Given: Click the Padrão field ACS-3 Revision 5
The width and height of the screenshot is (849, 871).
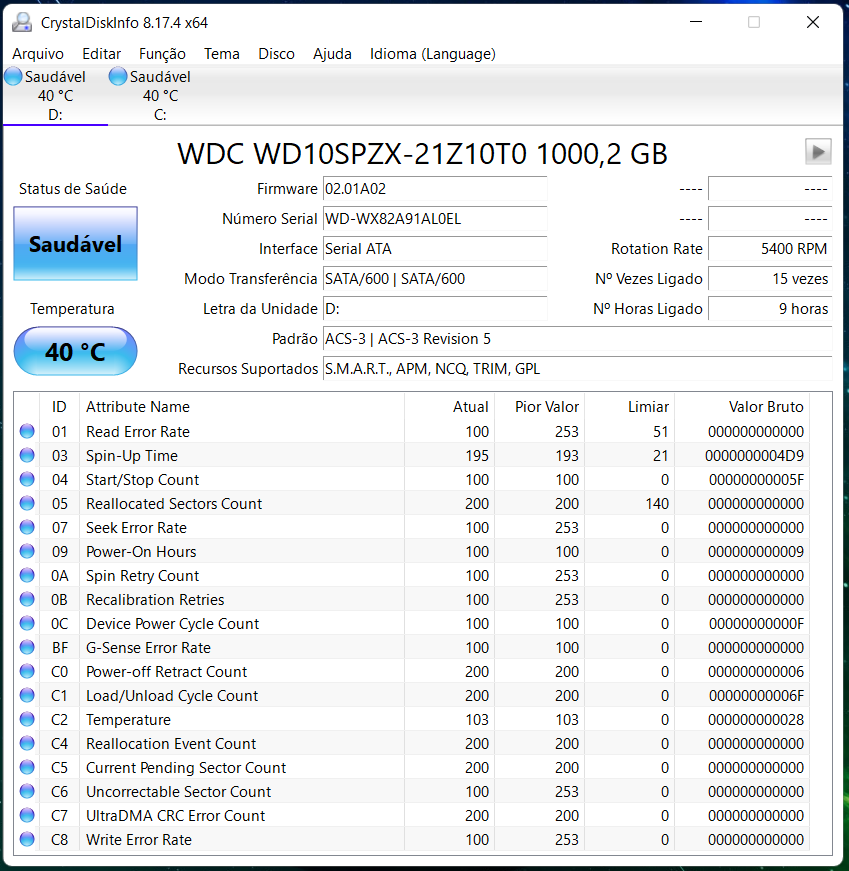Looking at the screenshot, I should (577, 339).
